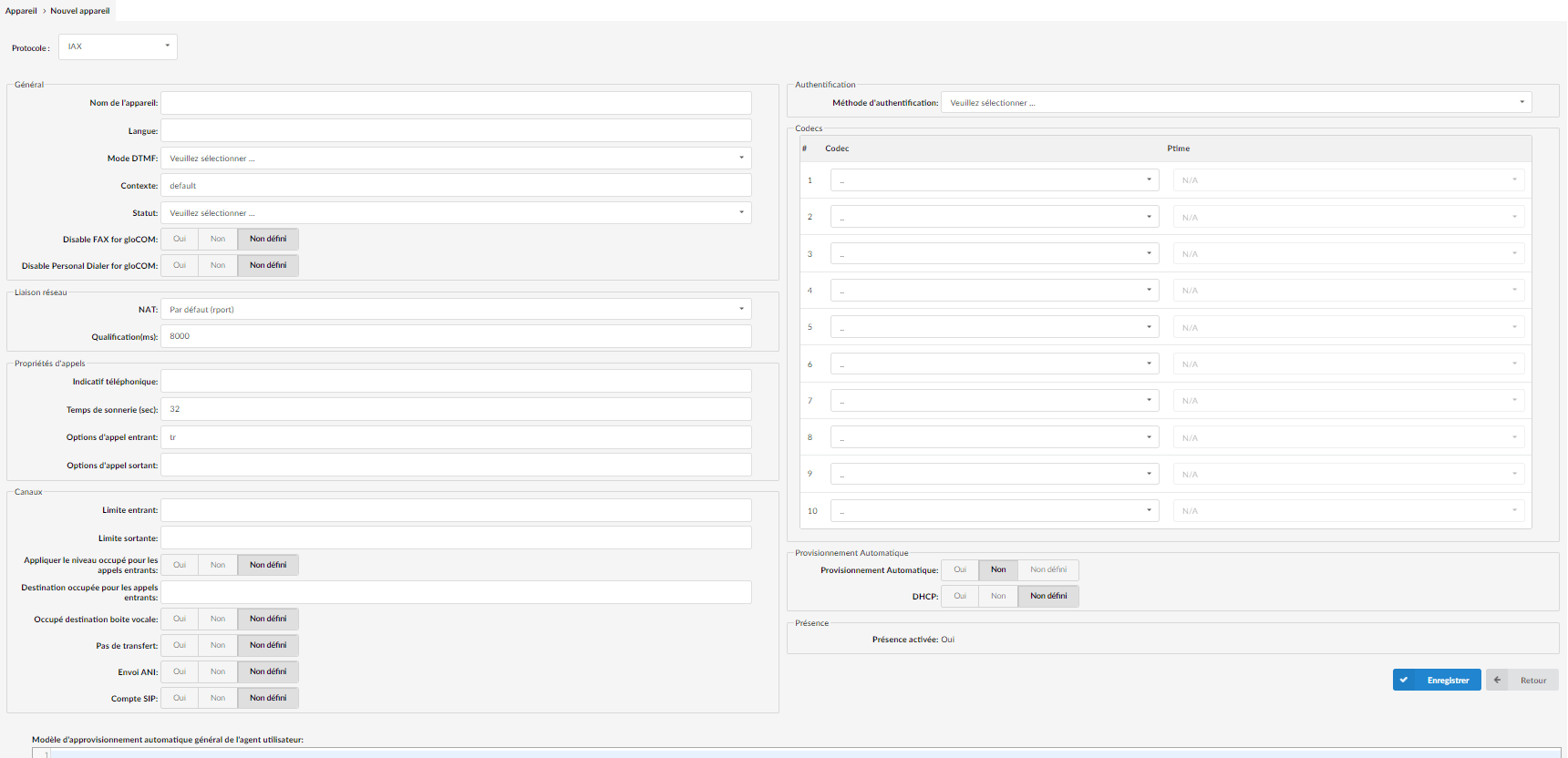Set Pas de transfert to Oui
Viewport: 1568px width, 758px height.
click(x=180, y=645)
